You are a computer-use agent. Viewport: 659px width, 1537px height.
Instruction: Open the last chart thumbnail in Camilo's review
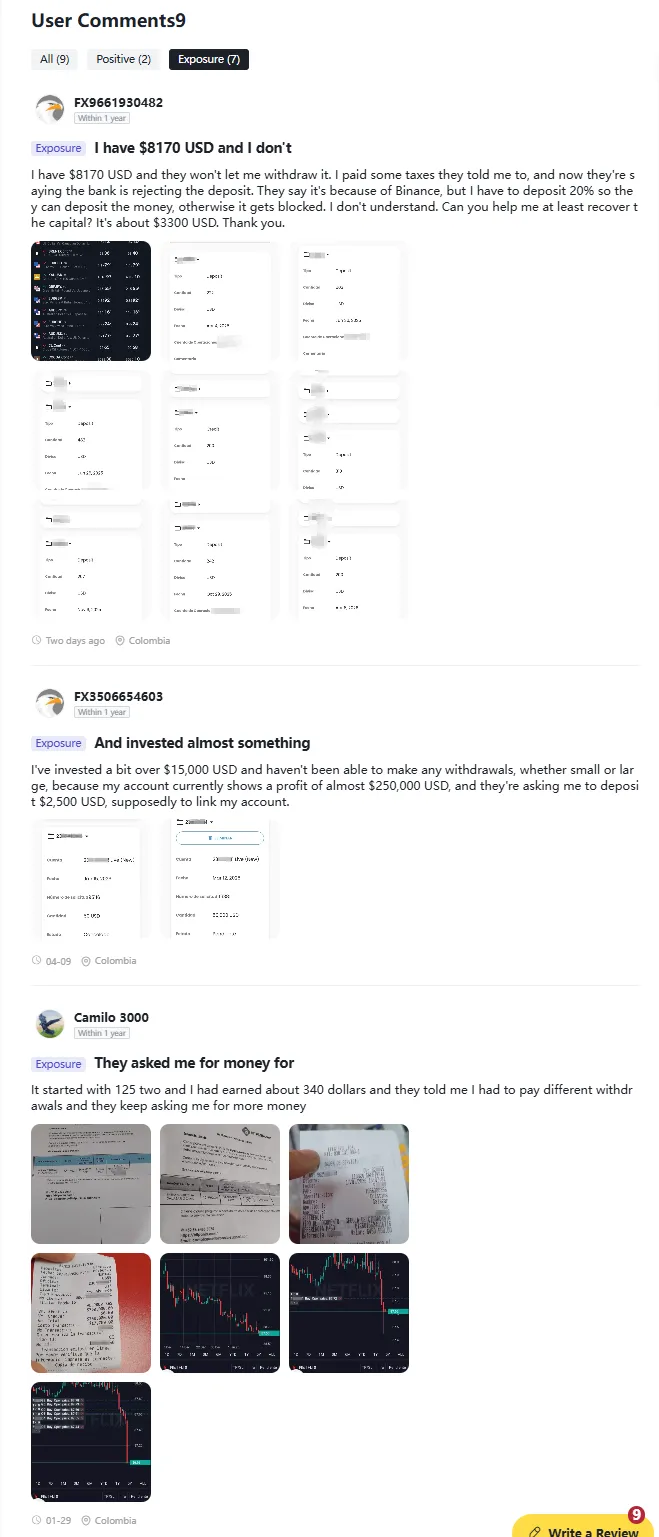coord(91,1442)
